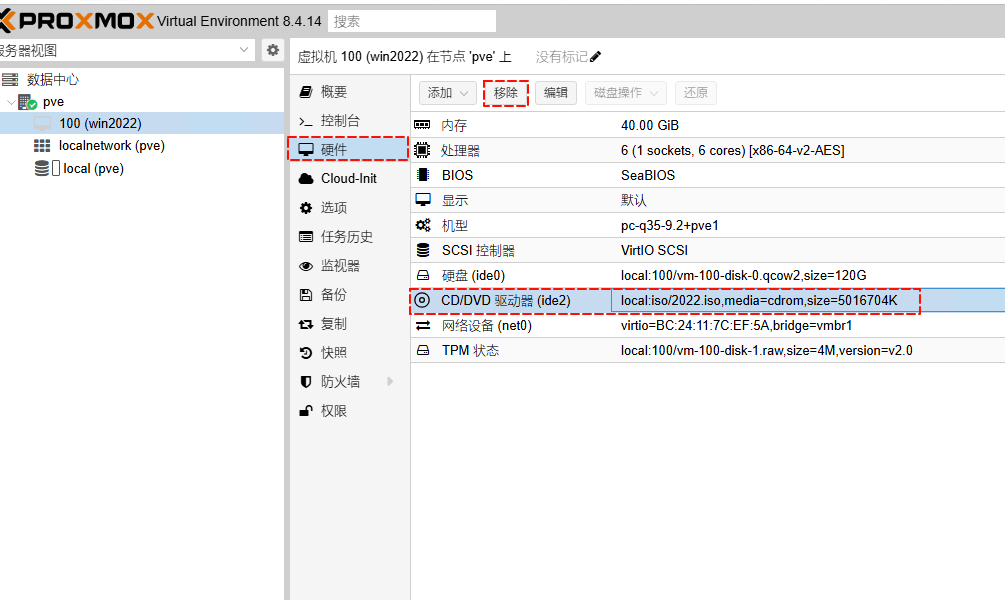Image resolution: width=1005 pixels, height=600 pixels.
Task: Click the network device arrows icon
Action: coord(422,325)
